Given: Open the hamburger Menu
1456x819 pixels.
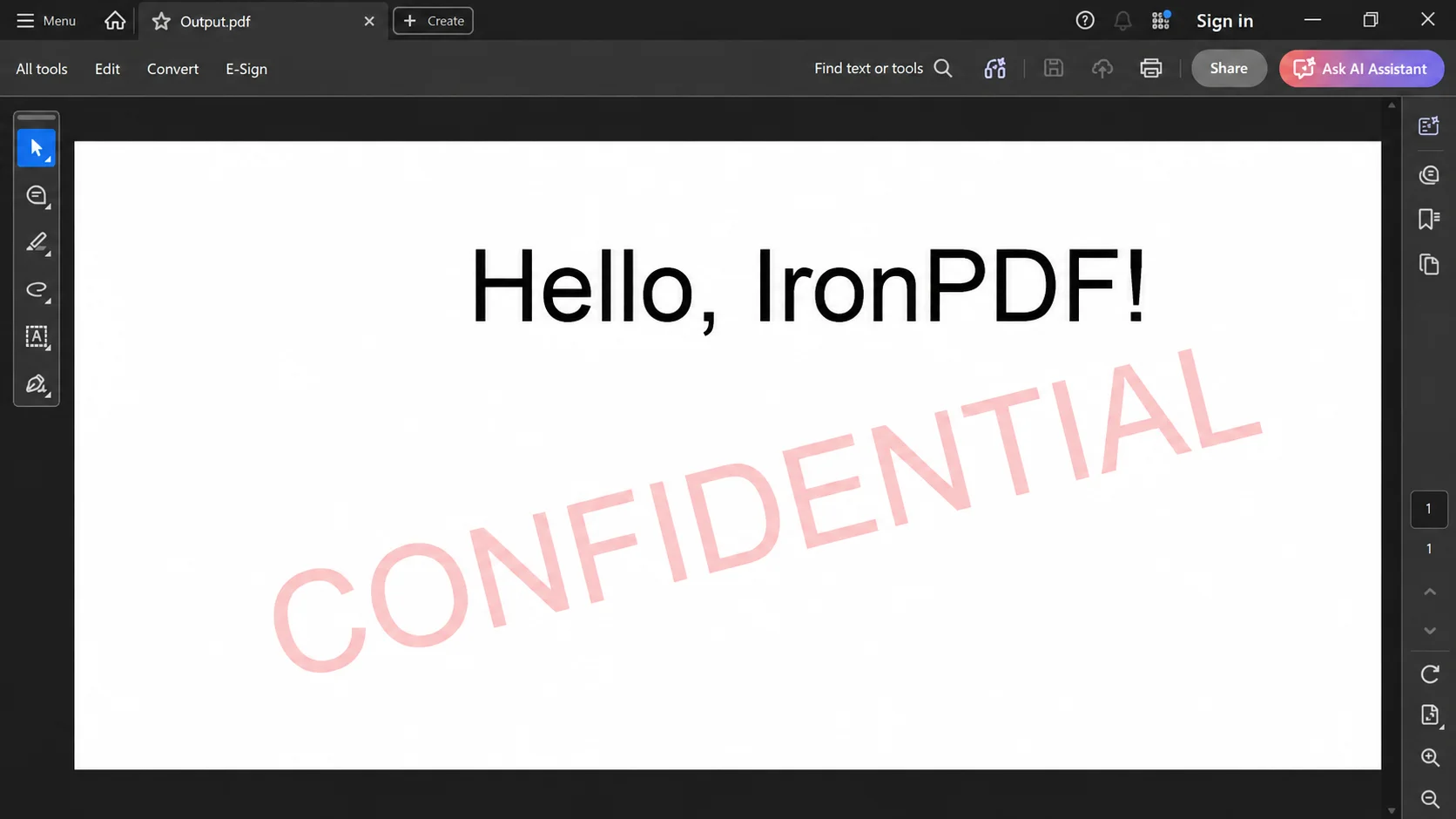Looking at the screenshot, I should click(x=46, y=21).
